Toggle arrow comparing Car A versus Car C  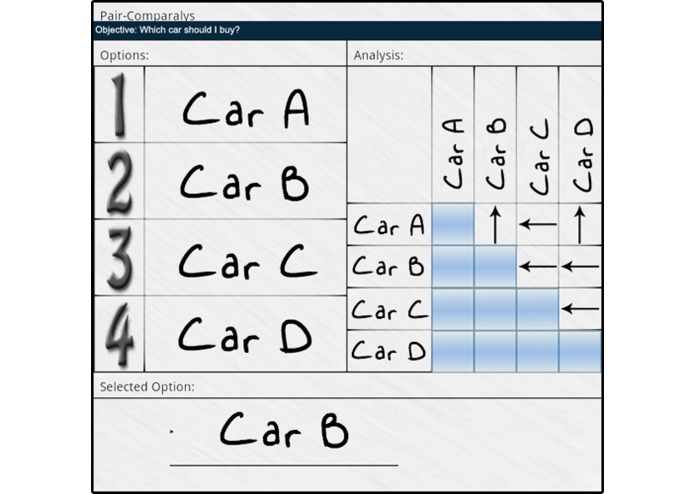tap(538, 224)
